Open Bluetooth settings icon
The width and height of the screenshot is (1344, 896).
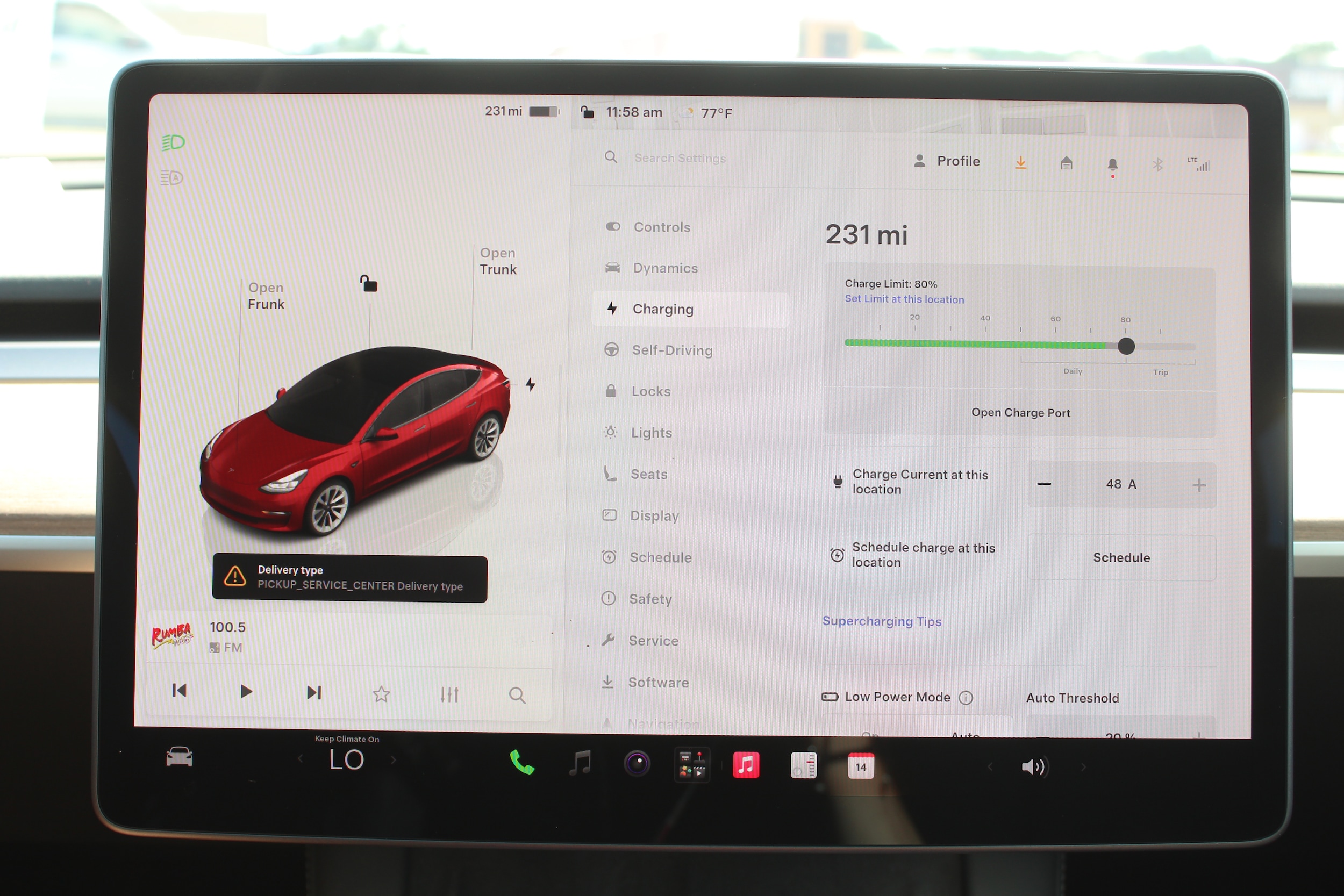point(1157,165)
